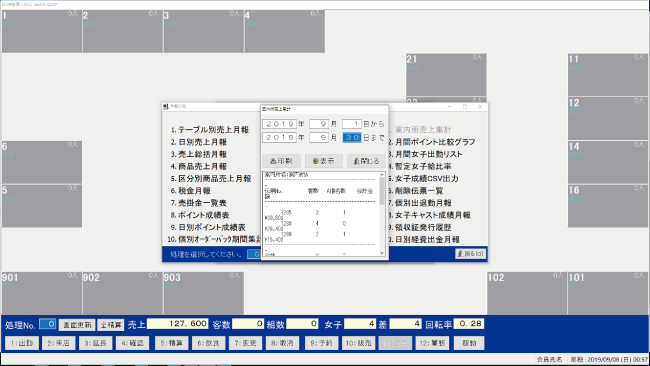Select 区分別商品売上月報 menu item

(211, 179)
